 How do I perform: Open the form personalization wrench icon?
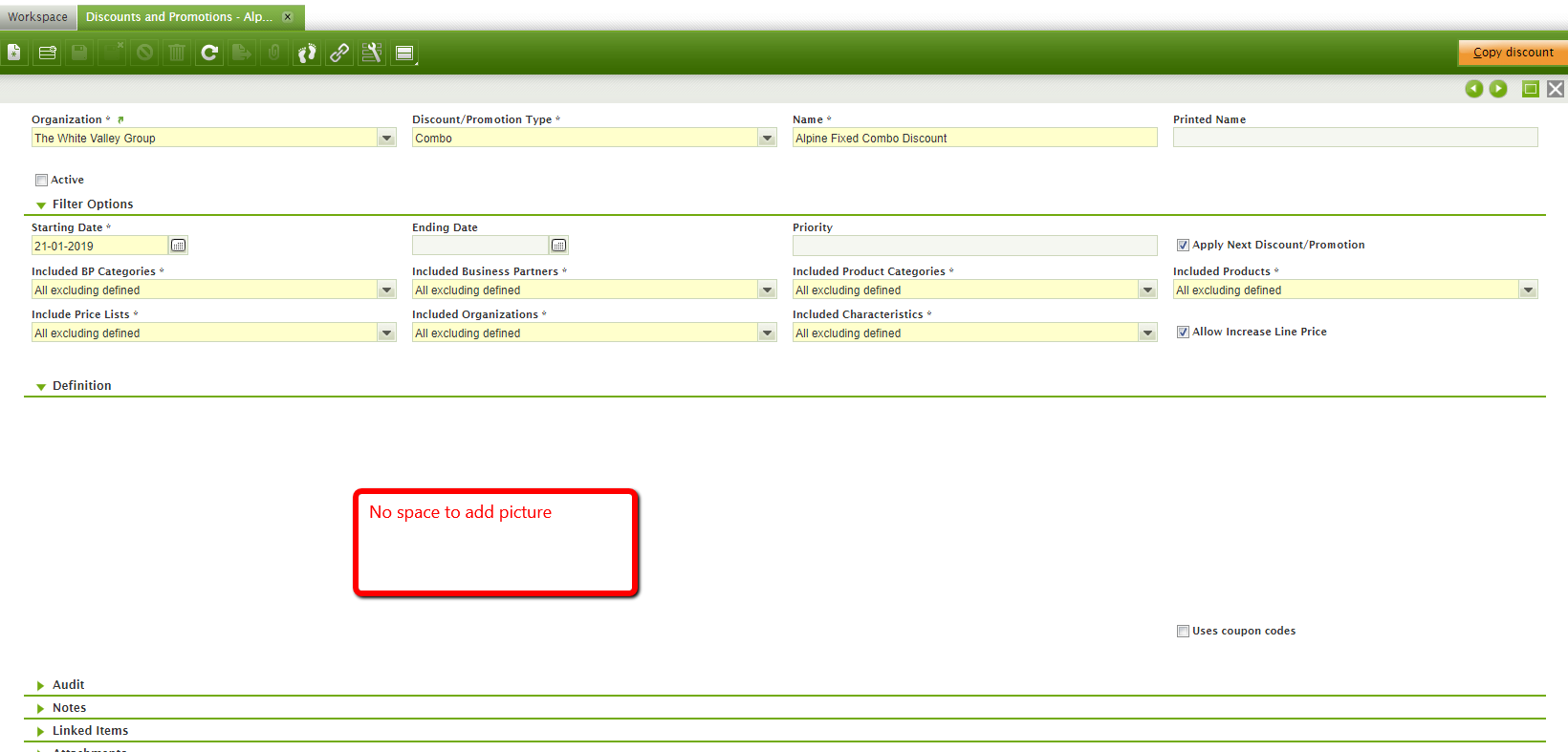(372, 54)
